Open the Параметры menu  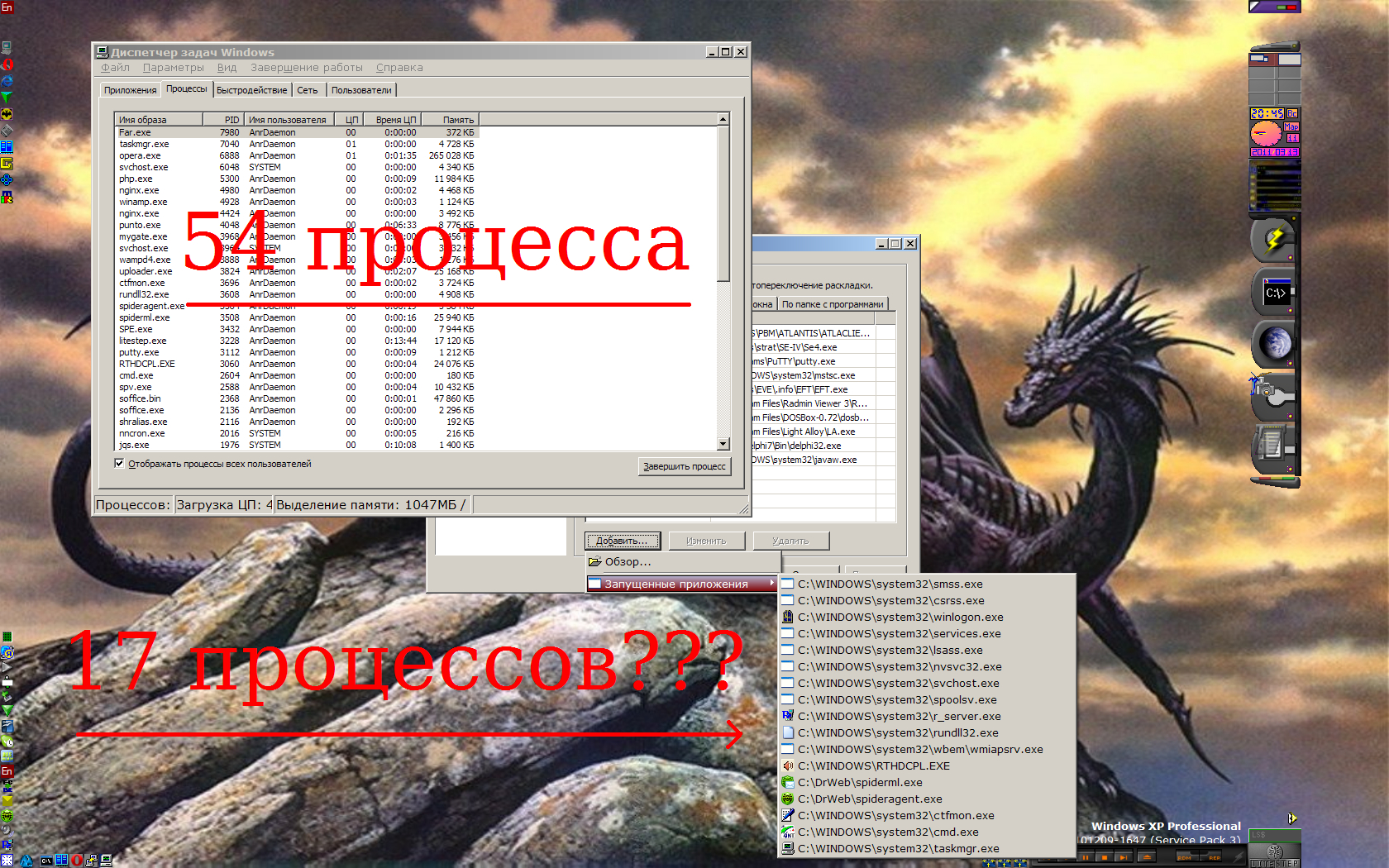coord(173,68)
